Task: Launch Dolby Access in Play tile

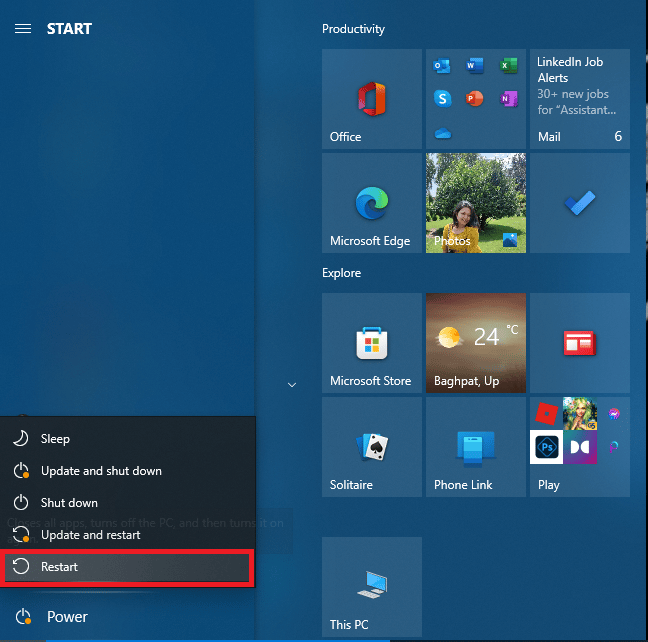Action: (580, 447)
